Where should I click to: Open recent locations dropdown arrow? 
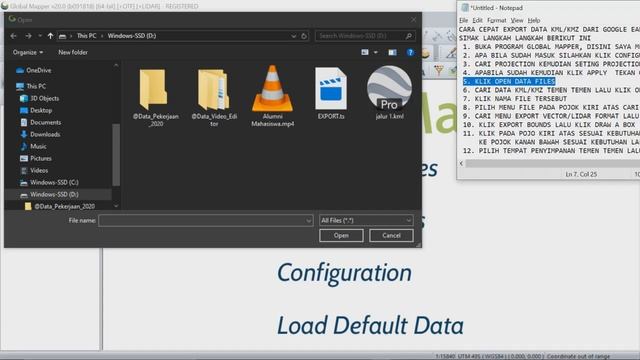pyautogui.click(x=40, y=36)
